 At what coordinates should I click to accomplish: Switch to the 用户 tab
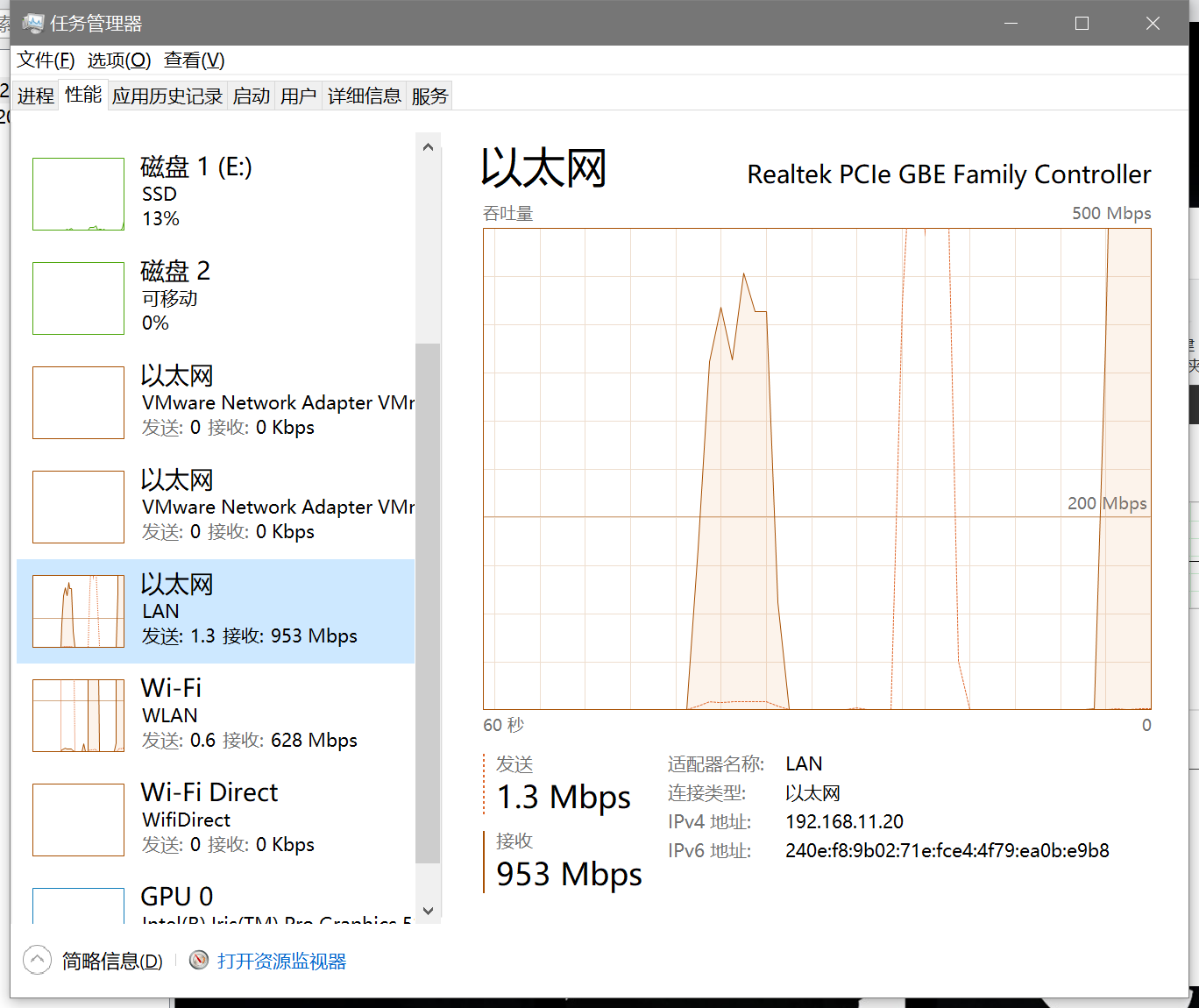pyautogui.click(x=299, y=96)
